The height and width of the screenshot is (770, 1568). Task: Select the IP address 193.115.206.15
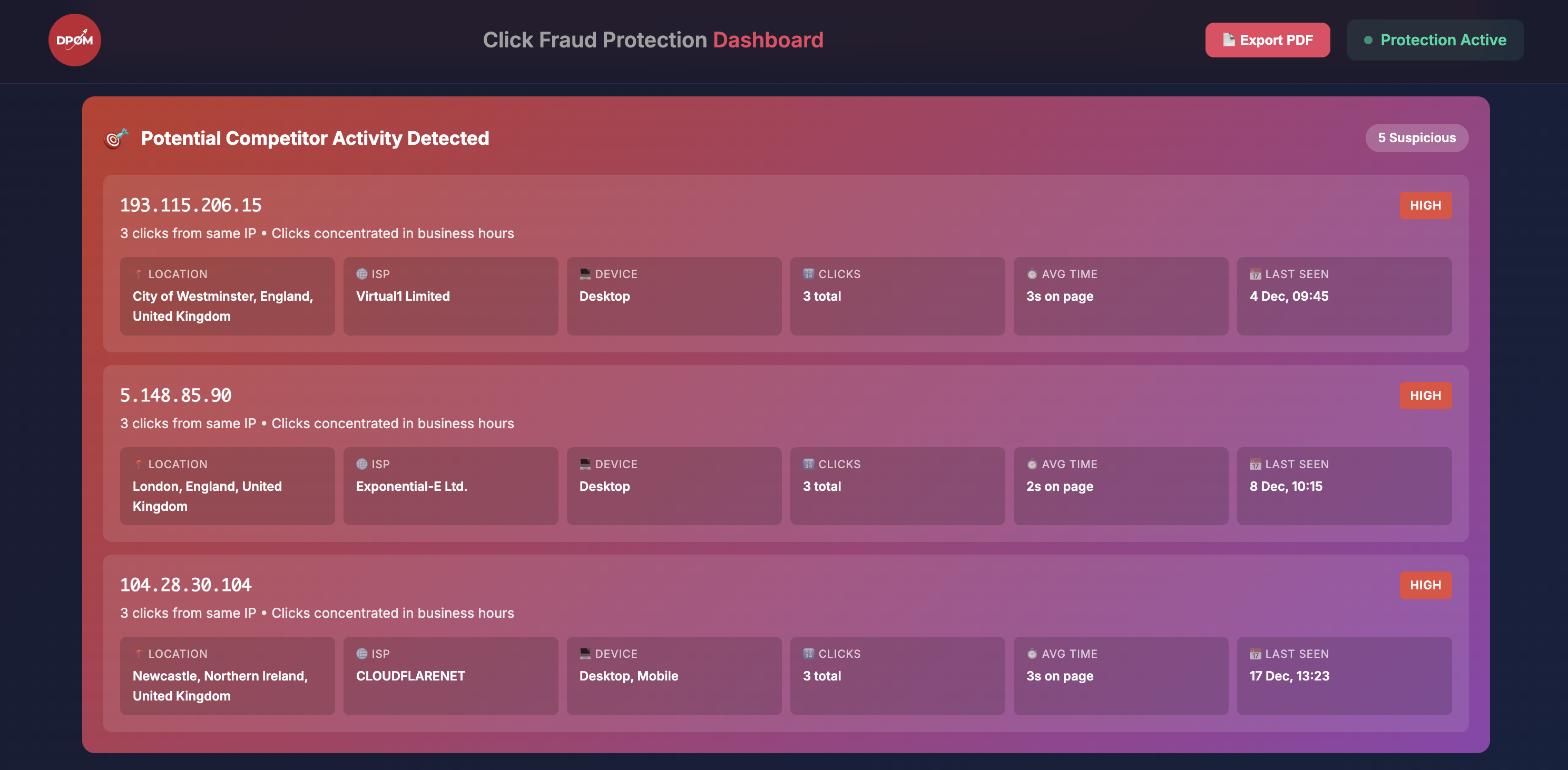click(x=191, y=205)
